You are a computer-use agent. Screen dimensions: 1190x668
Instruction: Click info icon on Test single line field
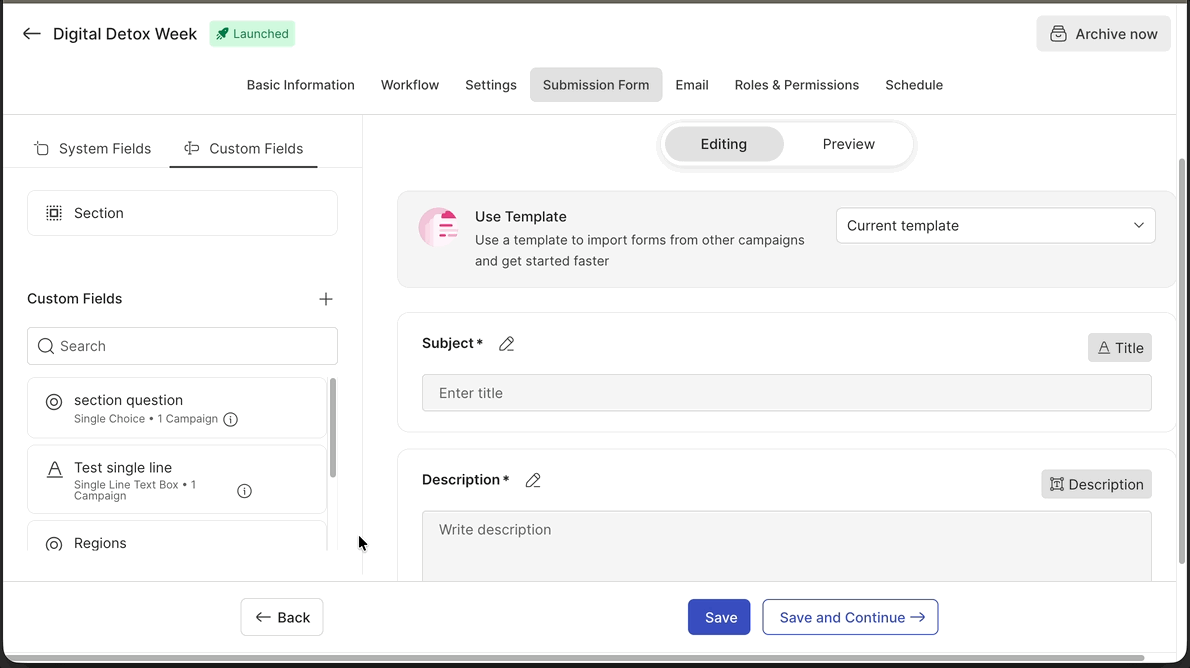pos(244,491)
